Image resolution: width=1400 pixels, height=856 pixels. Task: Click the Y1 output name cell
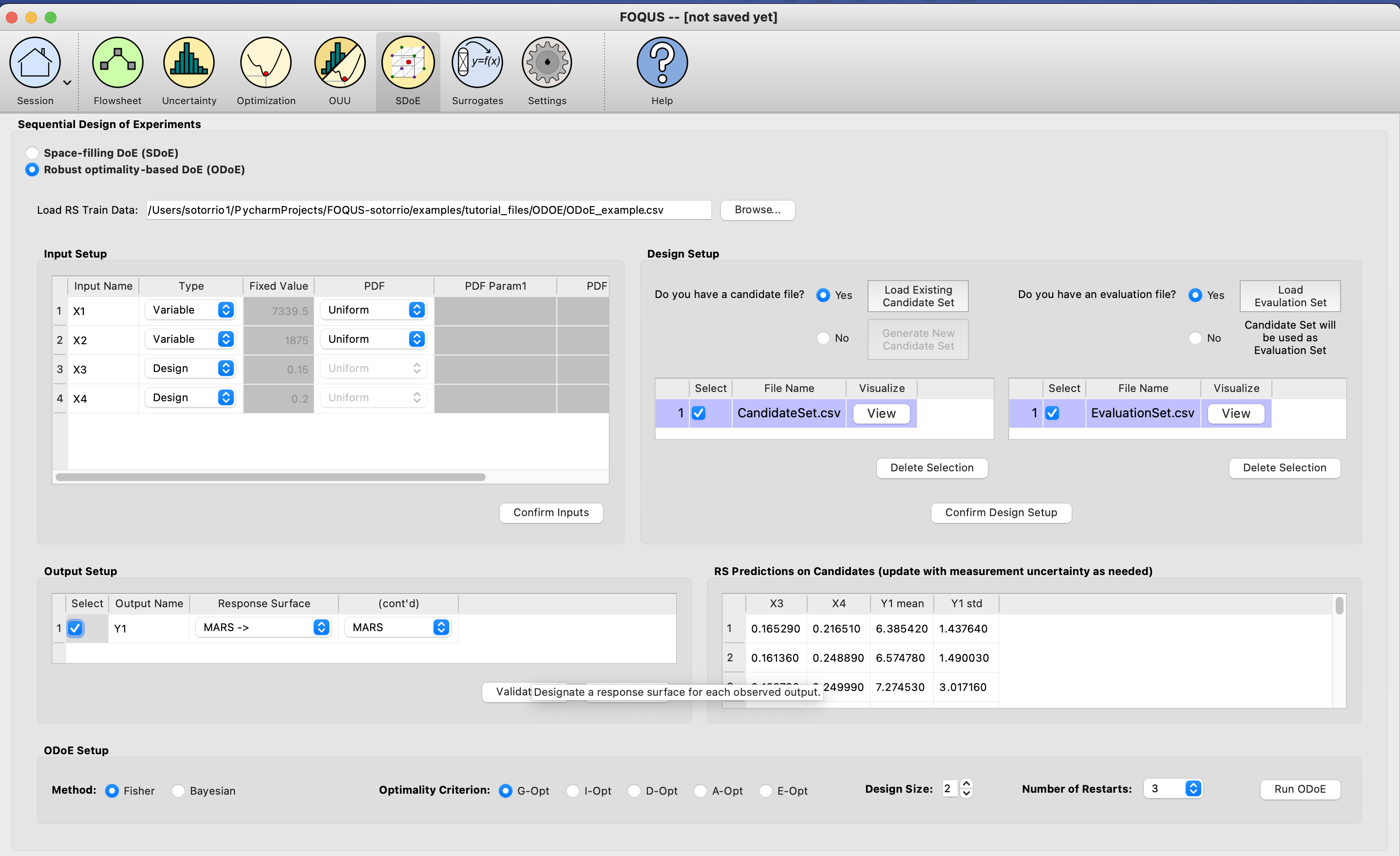click(x=149, y=628)
